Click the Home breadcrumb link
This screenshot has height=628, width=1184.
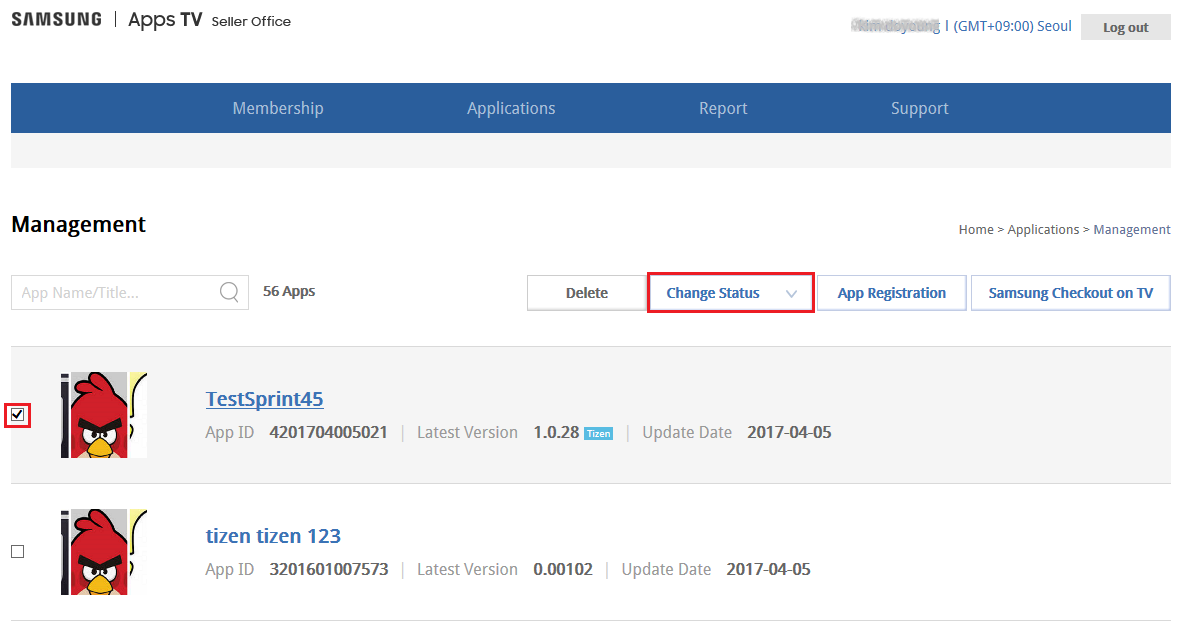pyautogui.click(x=976, y=229)
